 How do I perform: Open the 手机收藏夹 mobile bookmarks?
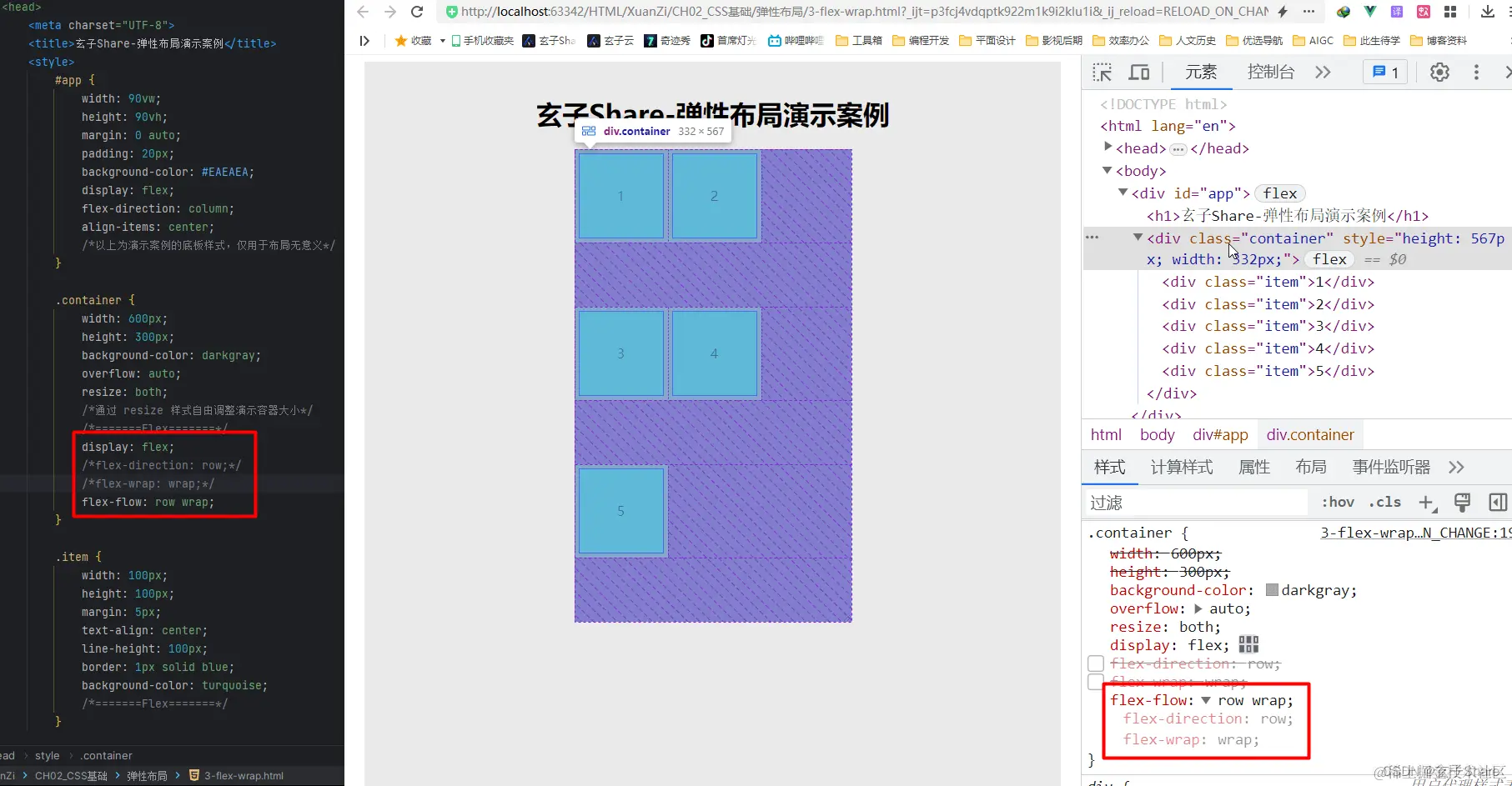(483, 40)
